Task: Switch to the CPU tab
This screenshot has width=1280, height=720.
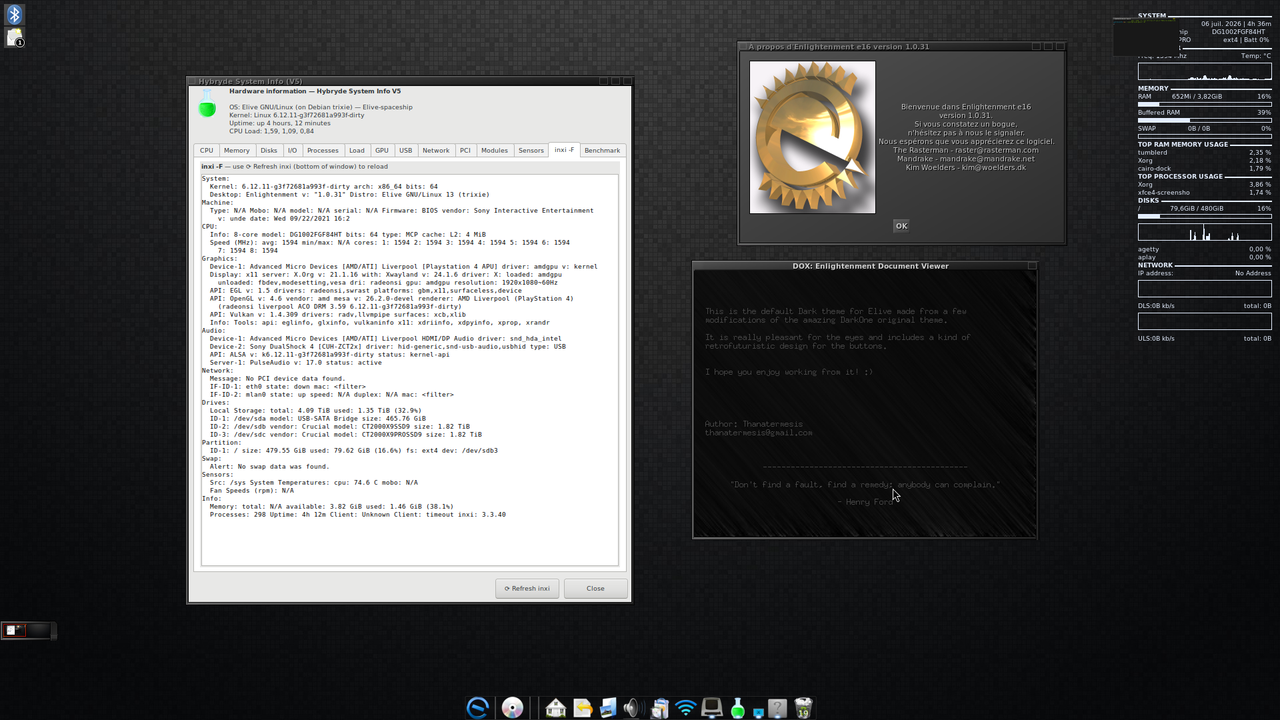Action: 206,150
